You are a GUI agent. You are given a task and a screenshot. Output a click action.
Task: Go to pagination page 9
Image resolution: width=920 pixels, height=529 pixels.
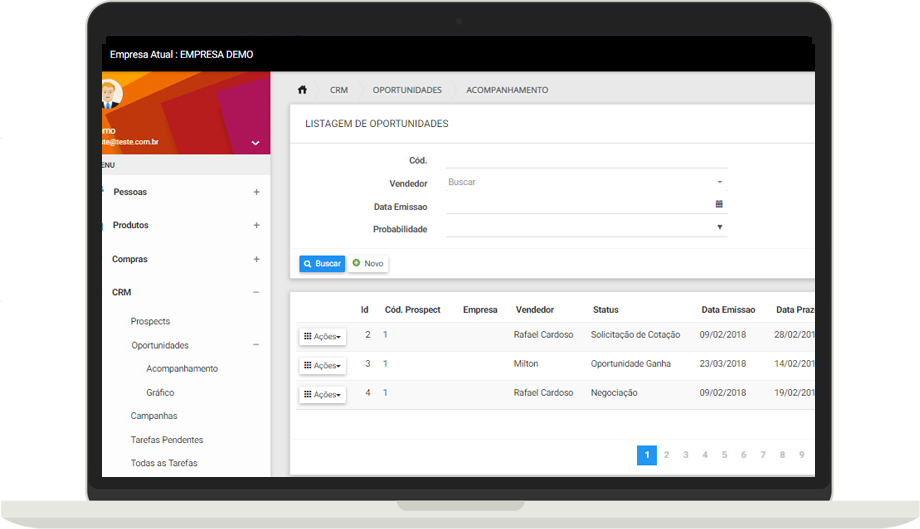point(801,455)
